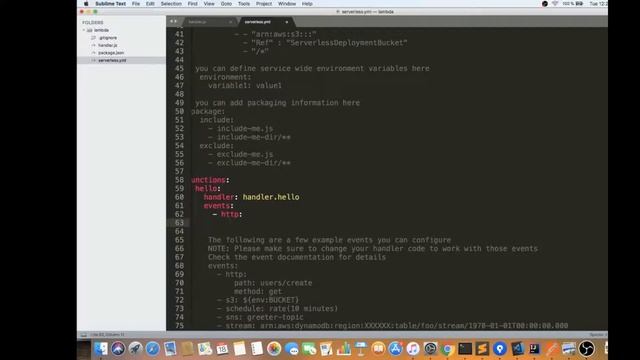Screen dimensions: 640x360
Task: Click 'variable1: value1' on line 47
Action: tap(245, 86)
